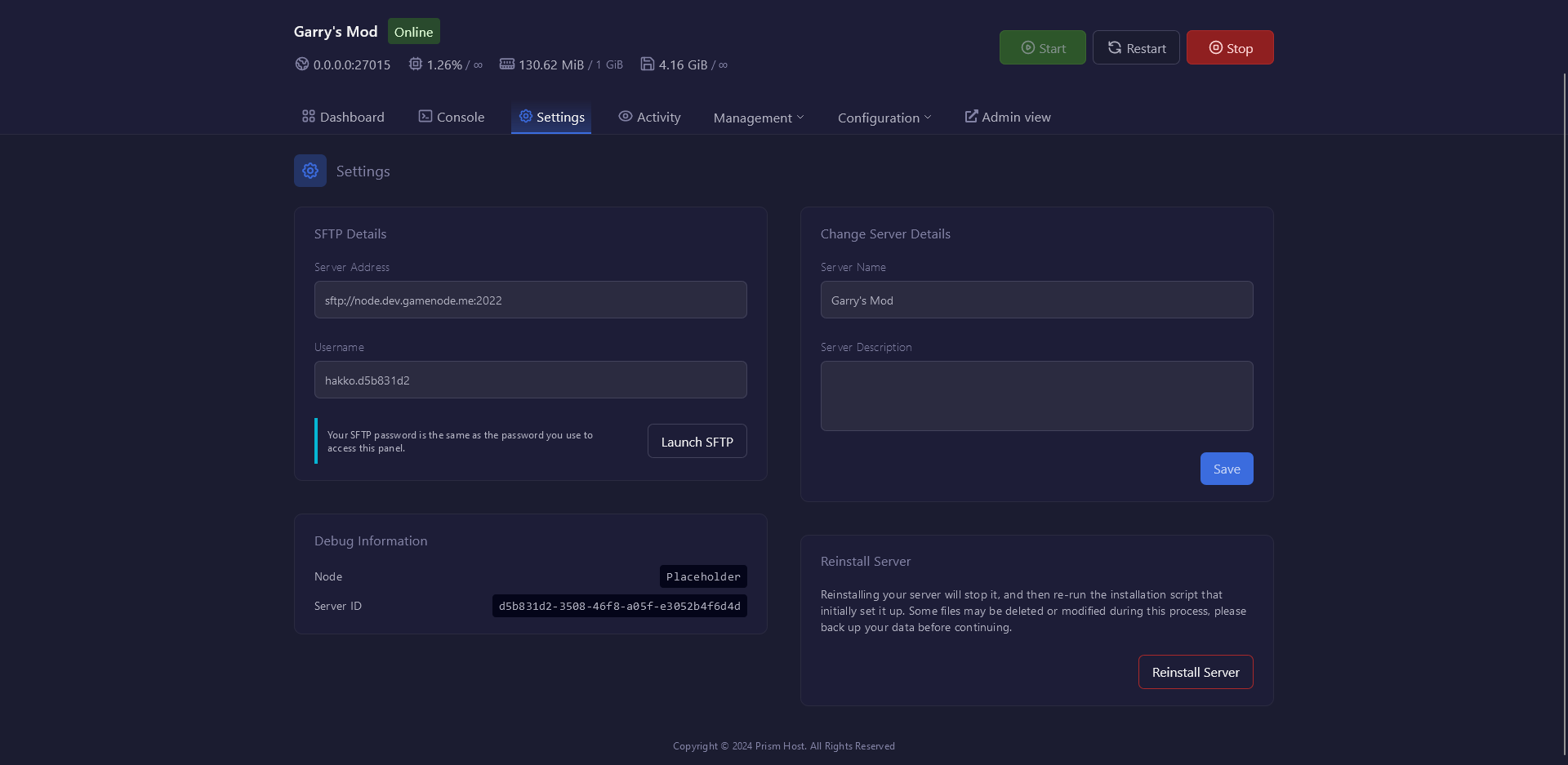Click the Reinstall Server button
Image resolution: width=1568 pixels, height=765 pixels.
pos(1195,672)
